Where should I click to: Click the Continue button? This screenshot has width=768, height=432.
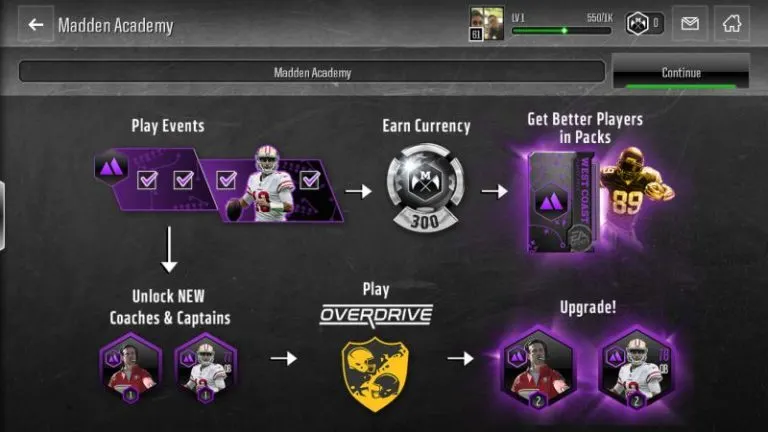click(x=681, y=72)
